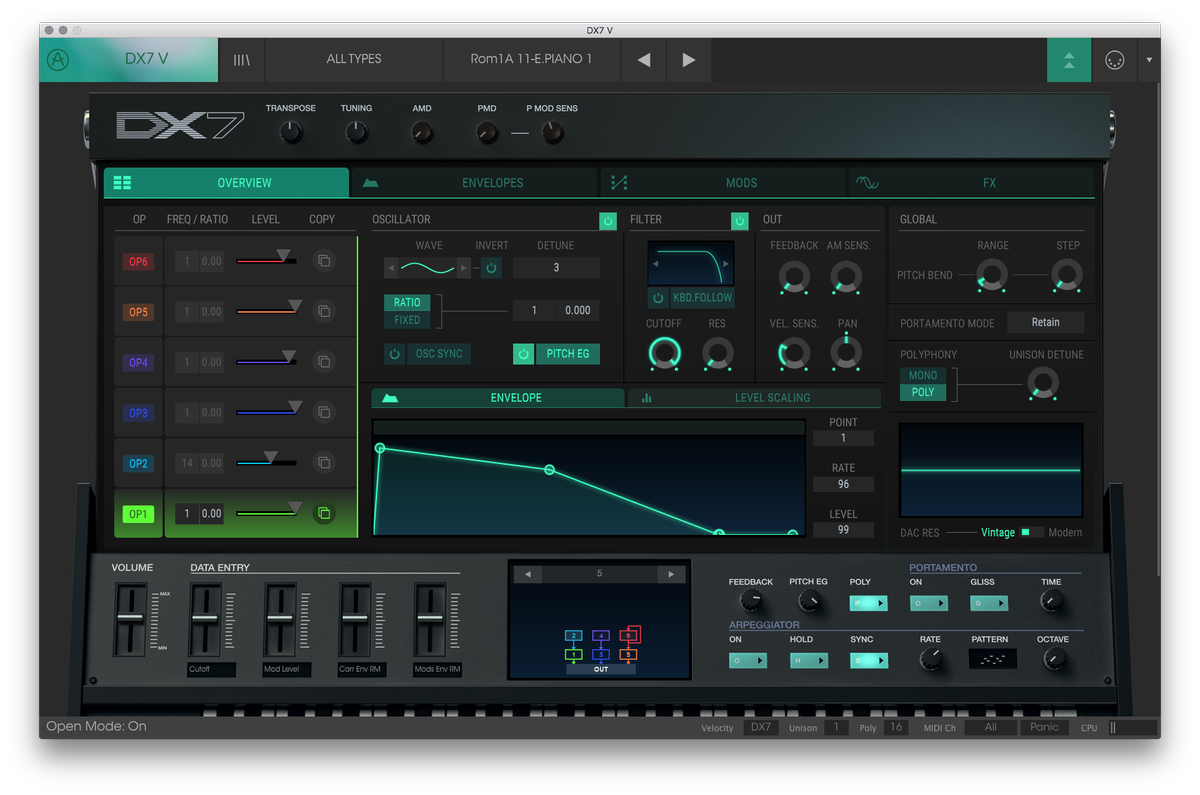The height and width of the screenshot is (795, 1200).
Task: Set polyphony to MONO
Action: click(923, 375)
